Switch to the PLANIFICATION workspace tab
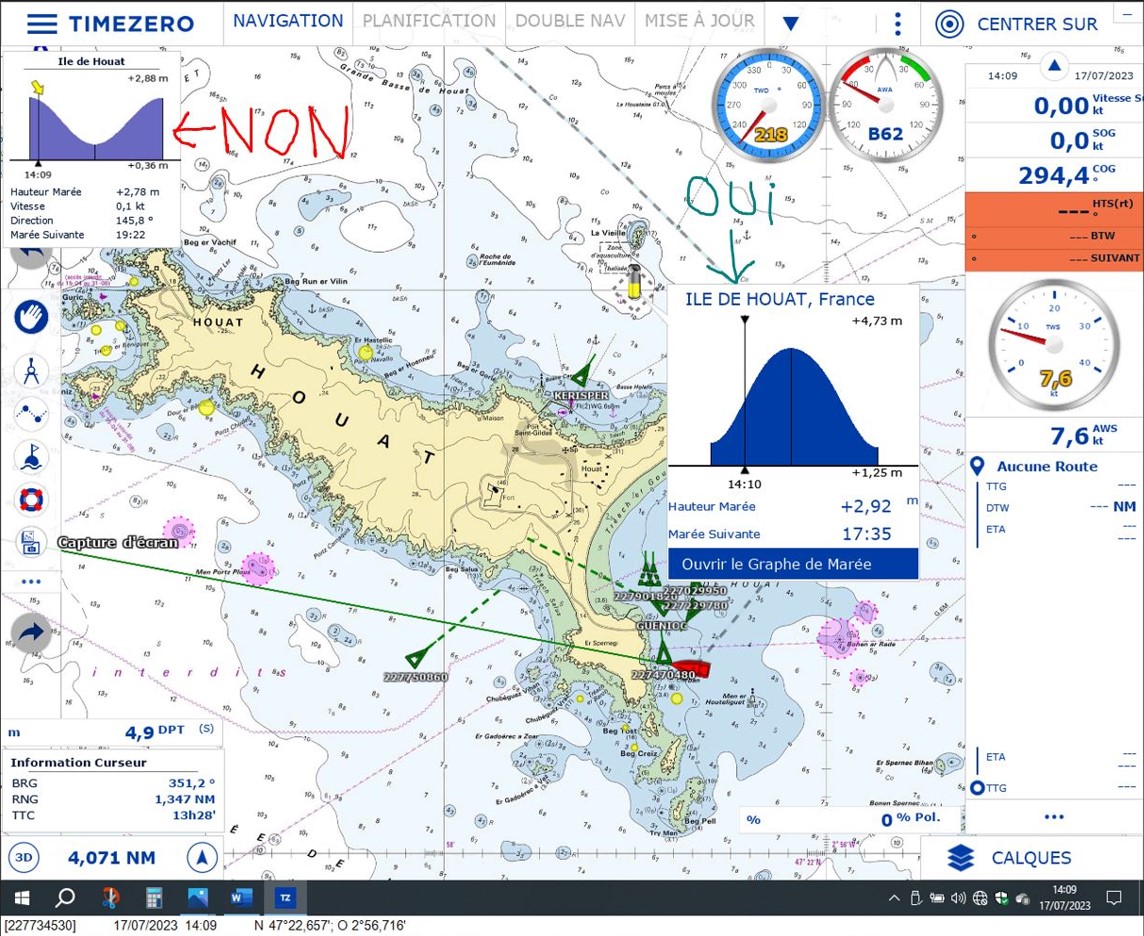 (429, 20)
